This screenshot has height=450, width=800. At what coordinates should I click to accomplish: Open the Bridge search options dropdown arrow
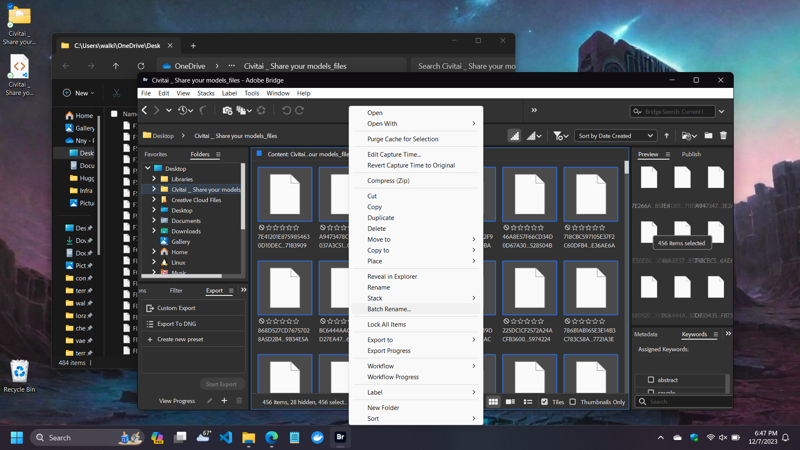tap(721, 112)
